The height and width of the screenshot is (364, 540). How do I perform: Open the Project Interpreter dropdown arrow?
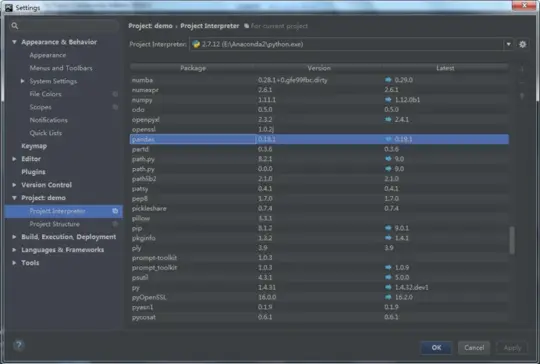pos(508,44)
